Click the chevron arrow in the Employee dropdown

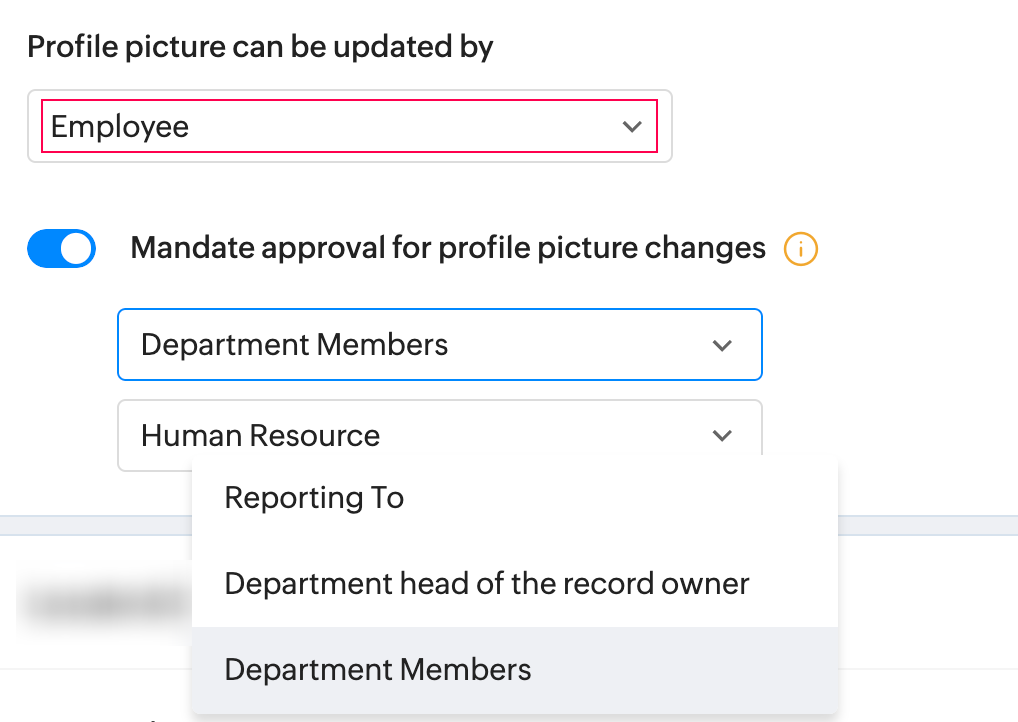pyautogui.click(x=632, y=127)
